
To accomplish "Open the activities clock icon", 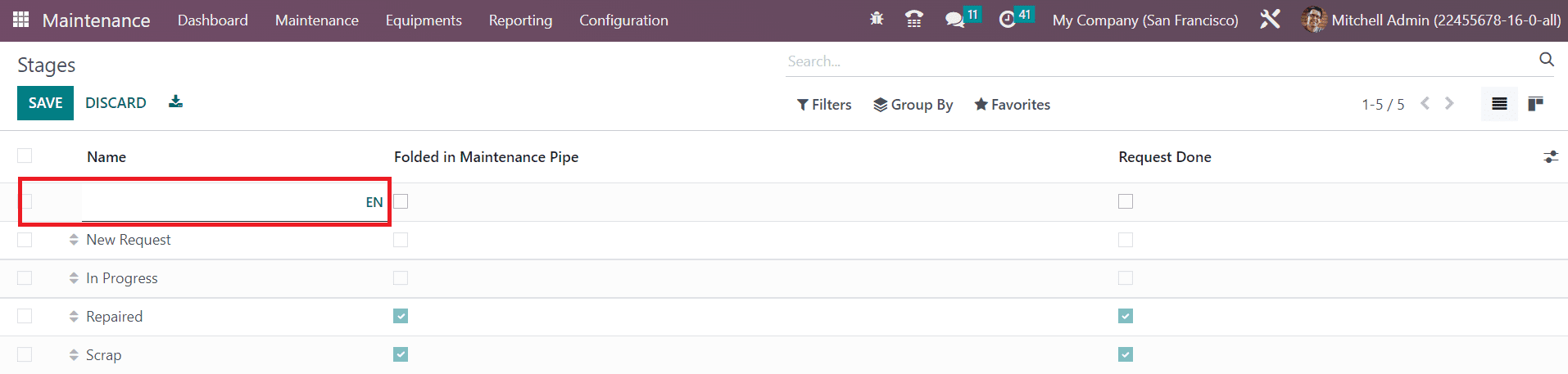I will (1007, 20).
